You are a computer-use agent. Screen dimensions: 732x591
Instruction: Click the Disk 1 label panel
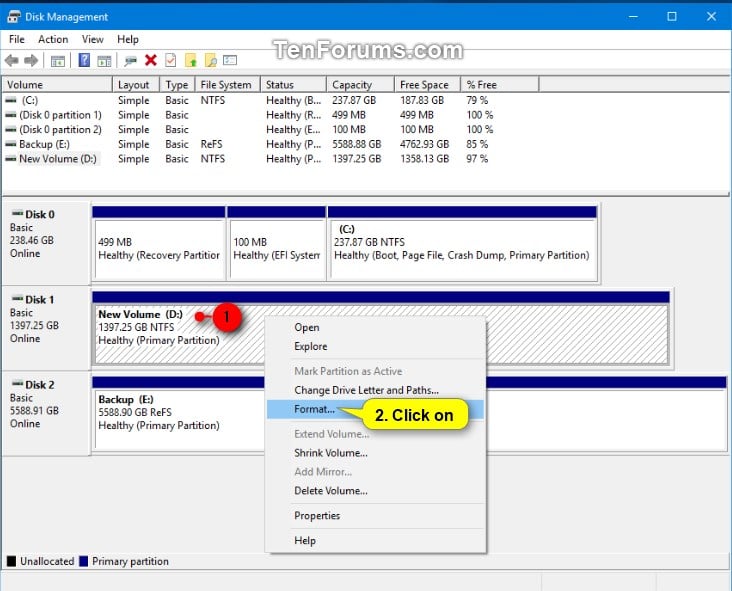pyautogui.click(x=46, y=328)
